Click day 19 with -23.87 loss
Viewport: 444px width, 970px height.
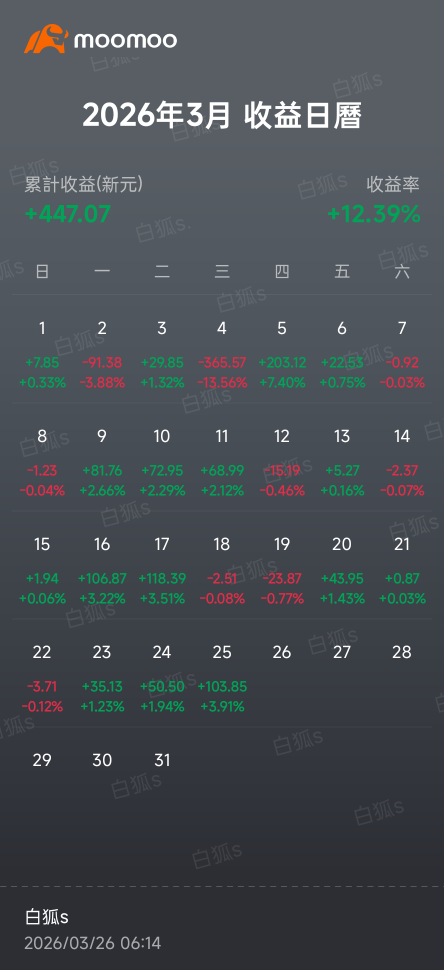coord(282,571)
